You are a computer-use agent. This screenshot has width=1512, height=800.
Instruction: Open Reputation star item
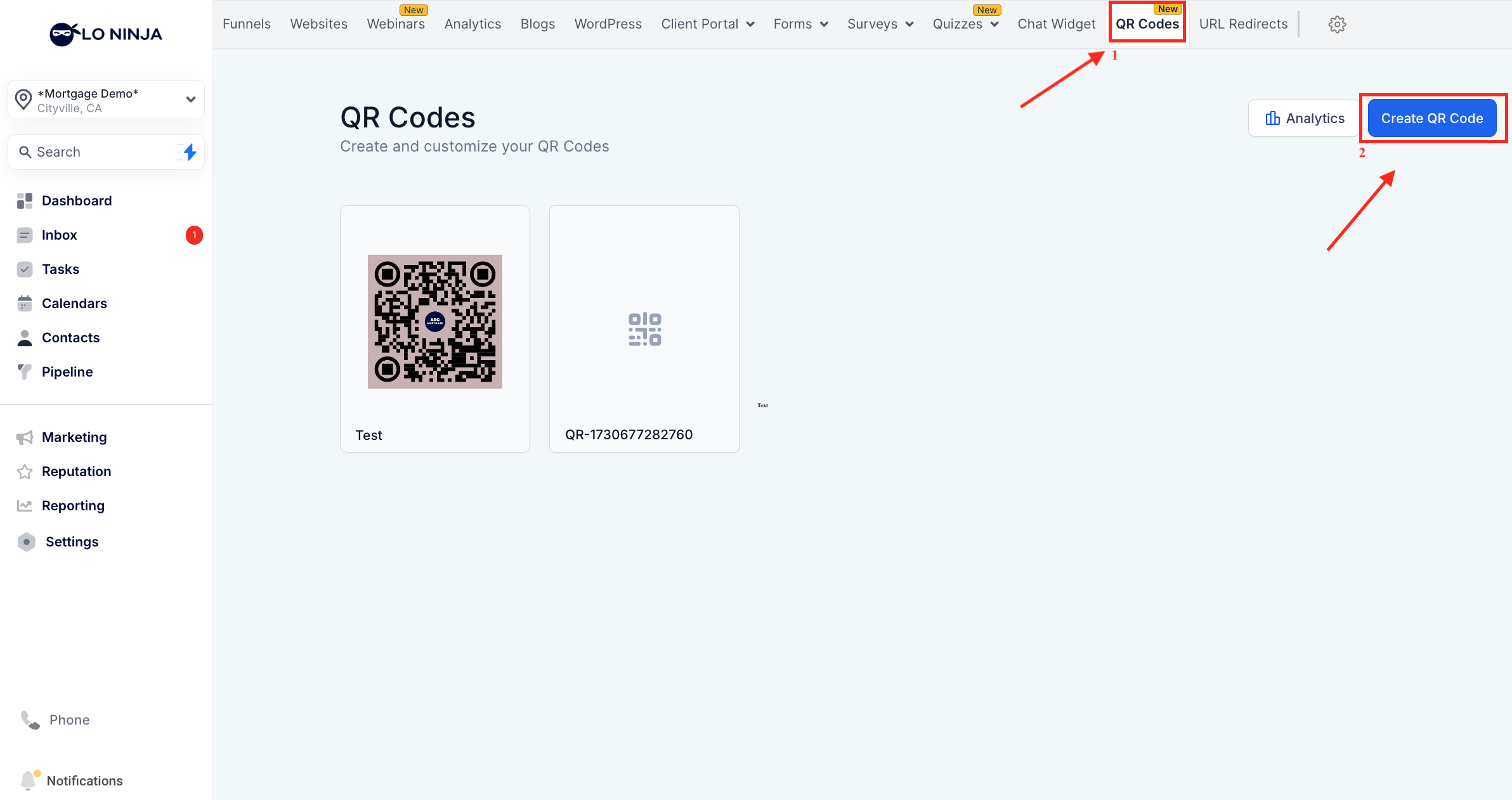(x=76, y=472)
